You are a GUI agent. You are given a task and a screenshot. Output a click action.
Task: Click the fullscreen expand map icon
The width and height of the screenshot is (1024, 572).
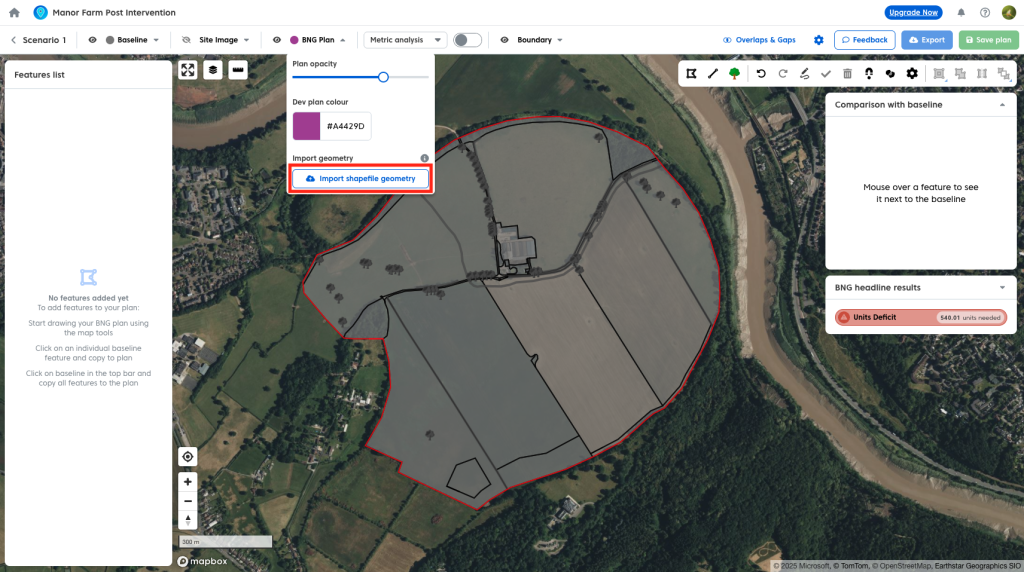[187, 70]
